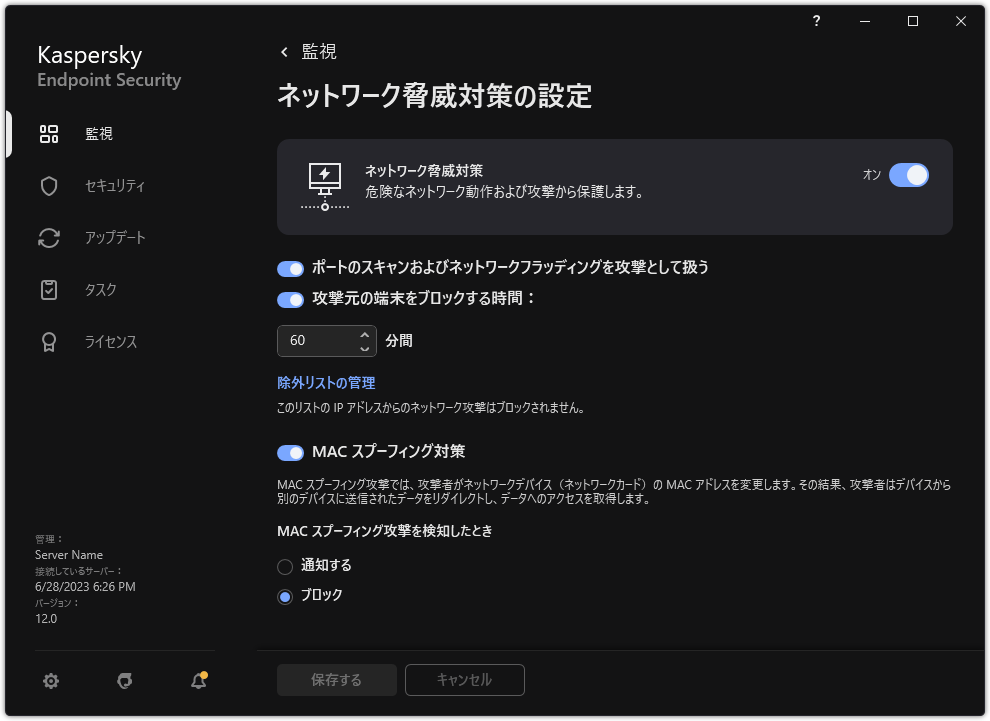990x721 pixels.
Task: Disable ポートのスキャン attack detection toggle
Action: [290, 268]
